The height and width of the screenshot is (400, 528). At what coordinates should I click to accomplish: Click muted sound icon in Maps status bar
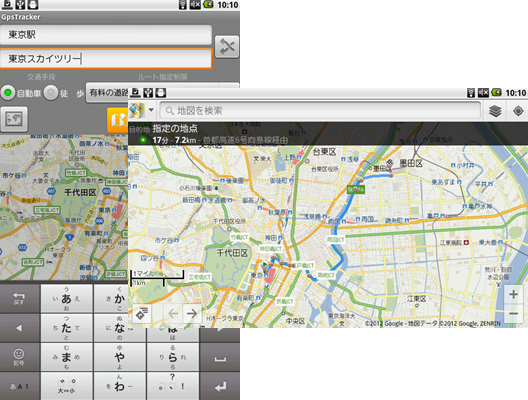pyautogui.click(x=483, y=93)
